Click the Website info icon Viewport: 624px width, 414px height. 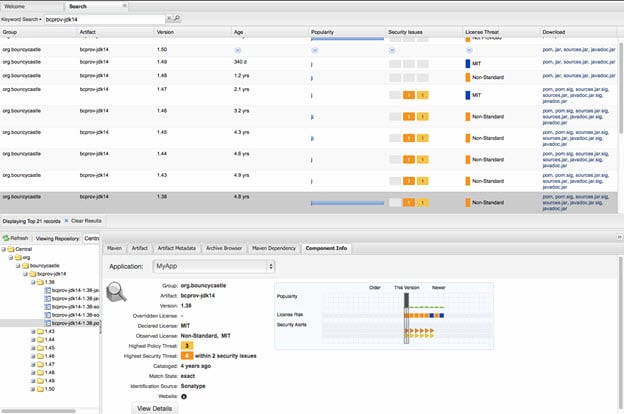183,397
